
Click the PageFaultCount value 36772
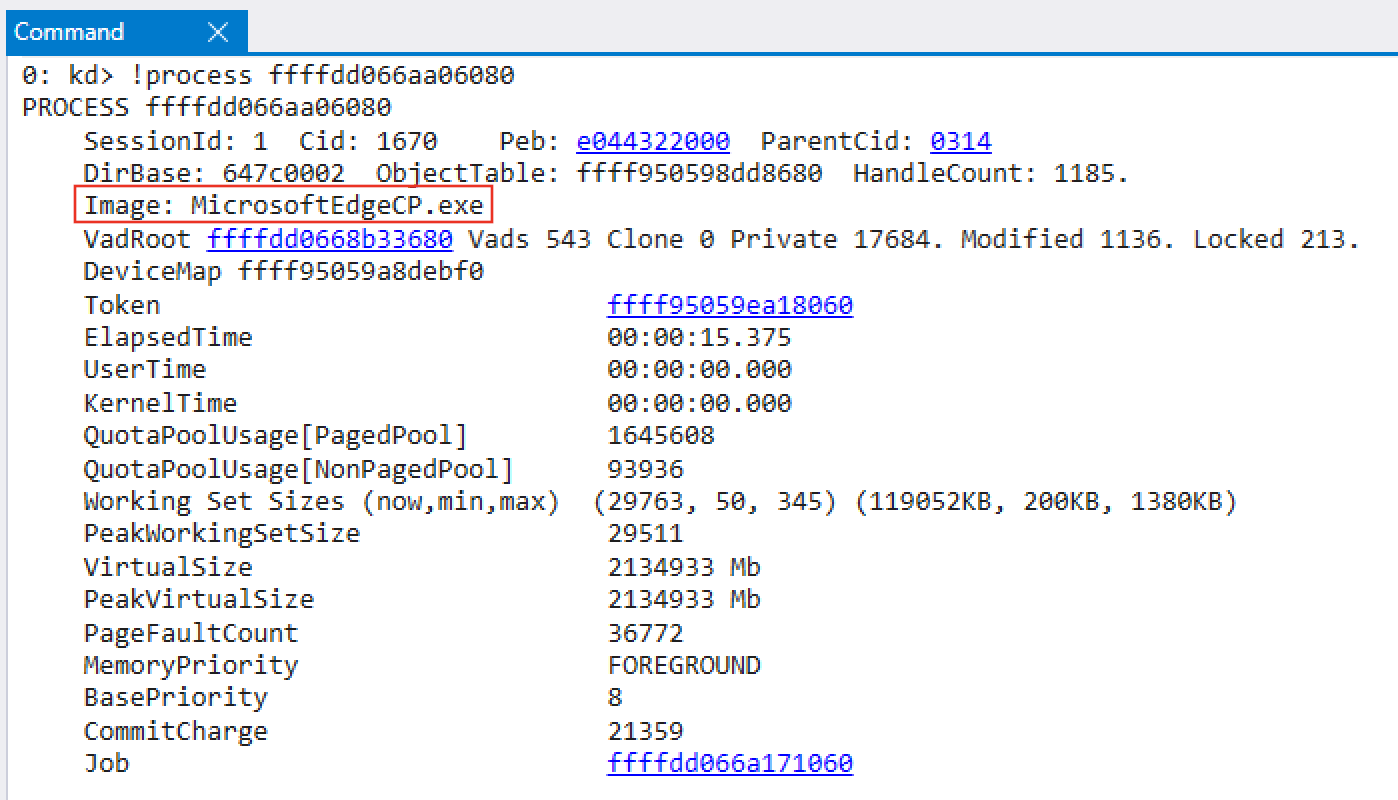(645, 633)
